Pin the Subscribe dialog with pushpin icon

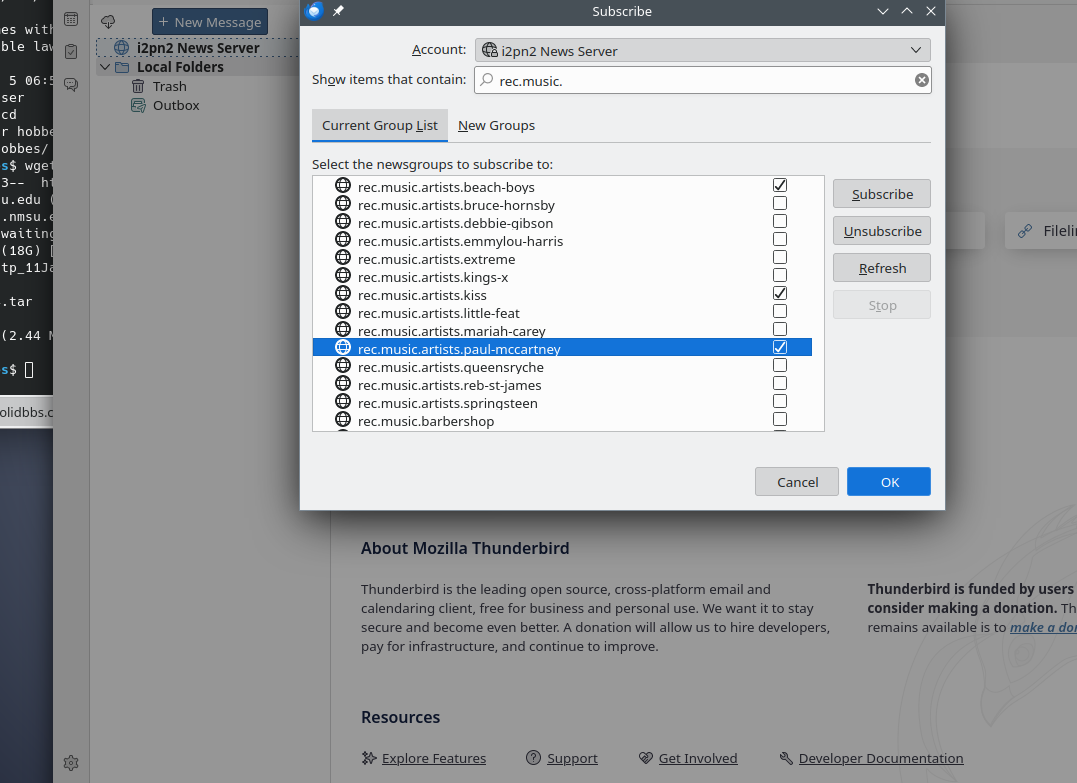point(338,11)
